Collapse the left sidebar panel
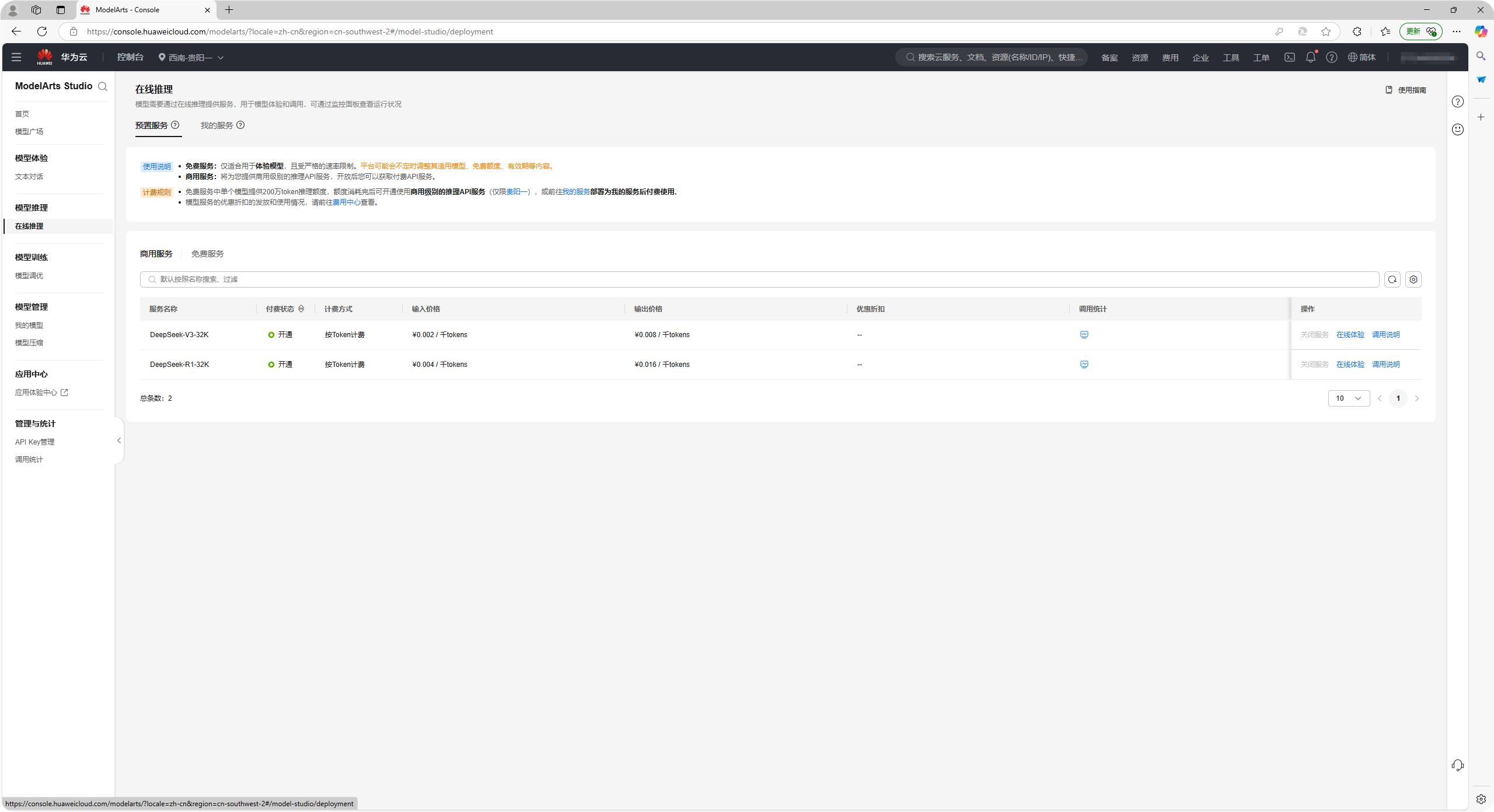1494x812 pixels. click(119, 440)
